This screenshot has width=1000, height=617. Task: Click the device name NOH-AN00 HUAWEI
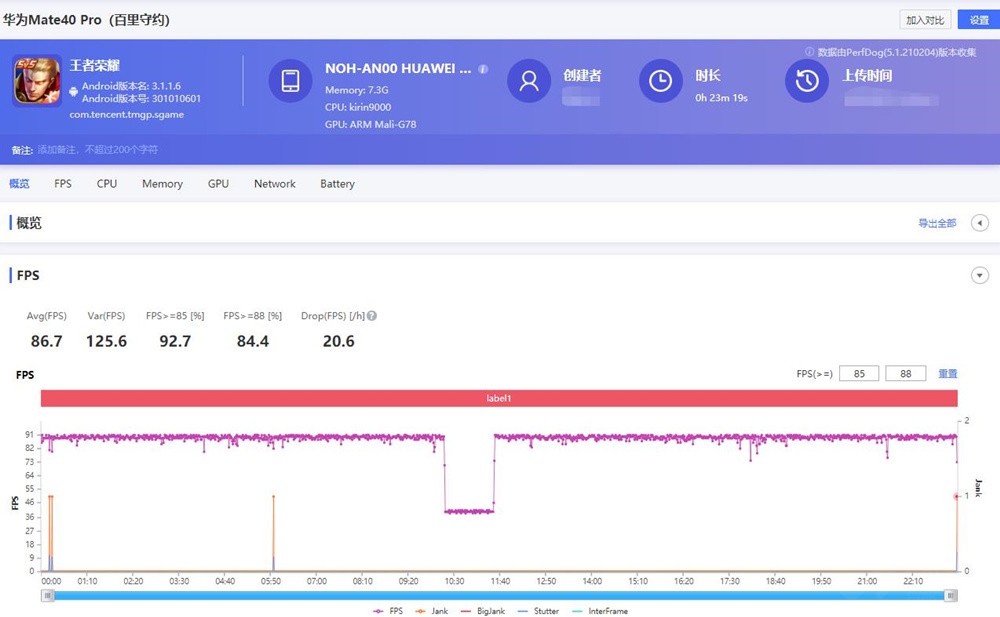[x=398, y=69]
